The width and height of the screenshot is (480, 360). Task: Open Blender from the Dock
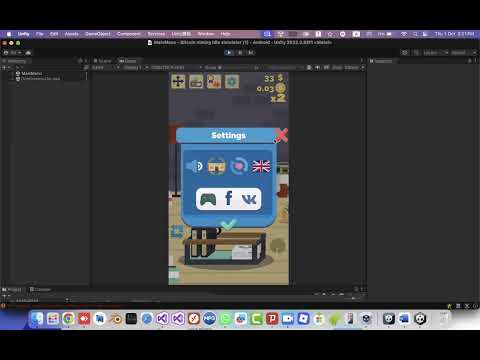point(115,319)
